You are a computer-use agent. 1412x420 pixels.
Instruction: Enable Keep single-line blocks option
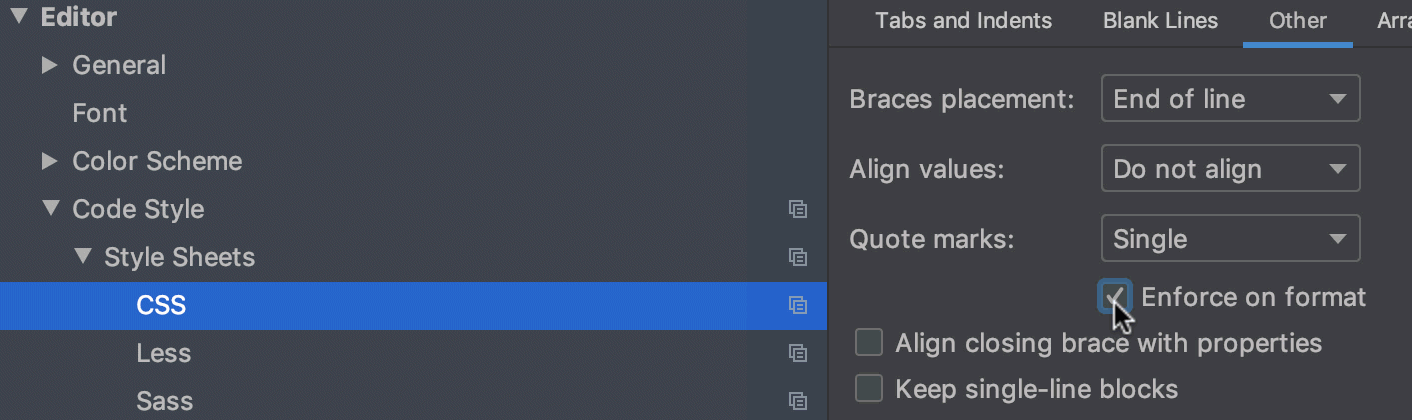pyautogui.click(x=869, y=389)
